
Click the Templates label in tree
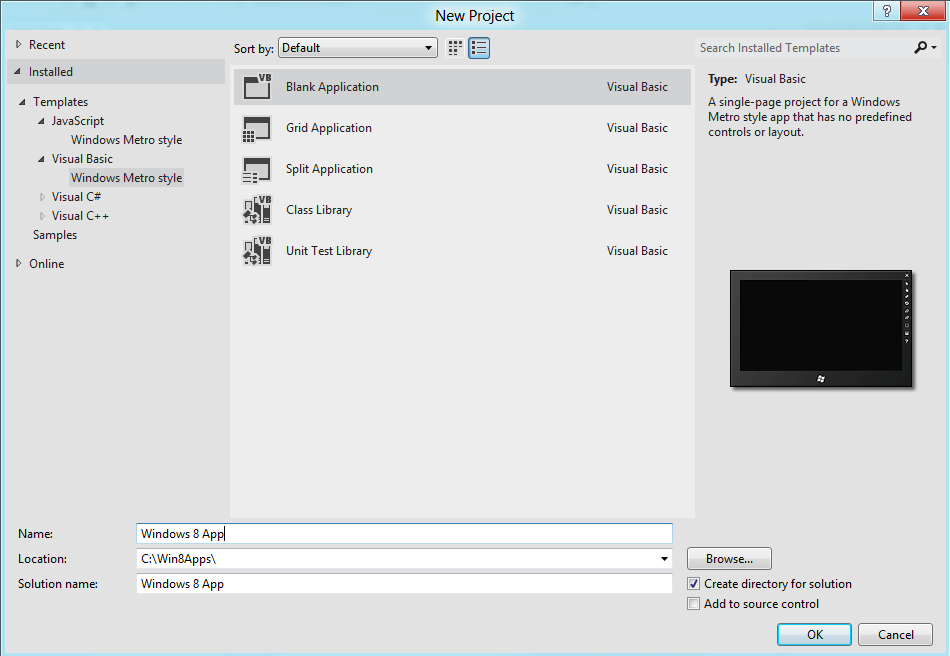tap(61, 102)
